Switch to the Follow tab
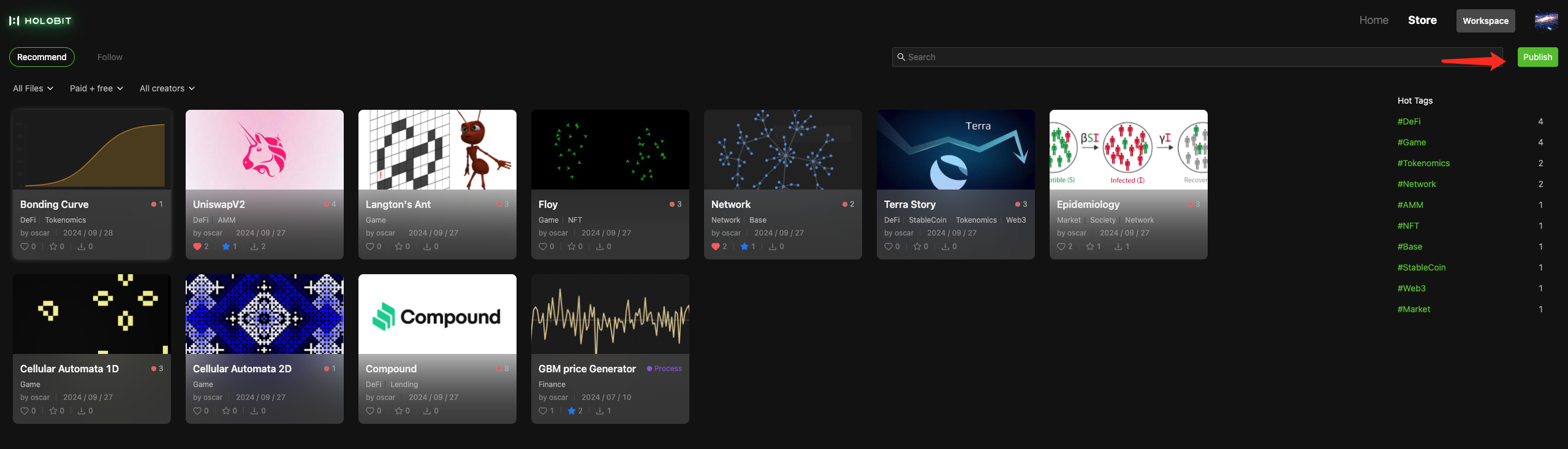Image resolution: width=1568 pixels, height=449 pixels. click(x=110, y=57)
